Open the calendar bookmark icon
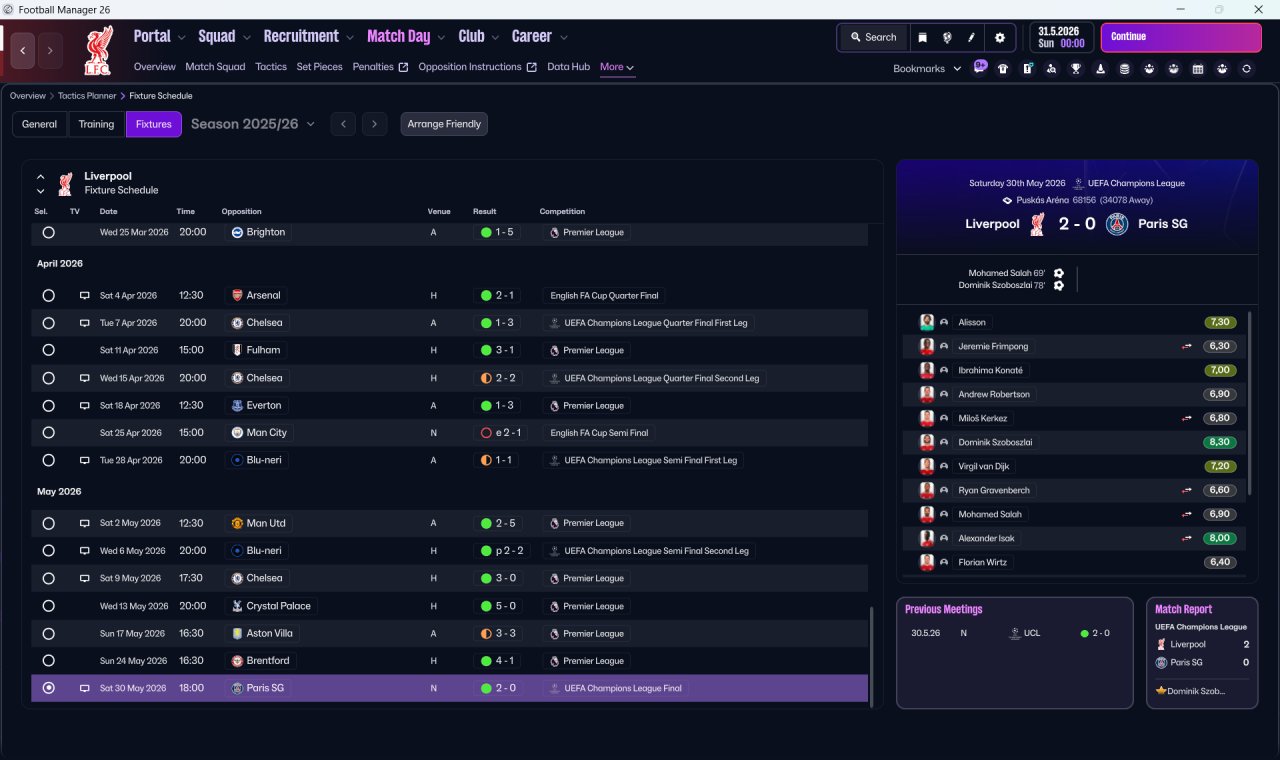Image resolution: width=1280 pixels, height=760 pixels. tap(1198, 69)
